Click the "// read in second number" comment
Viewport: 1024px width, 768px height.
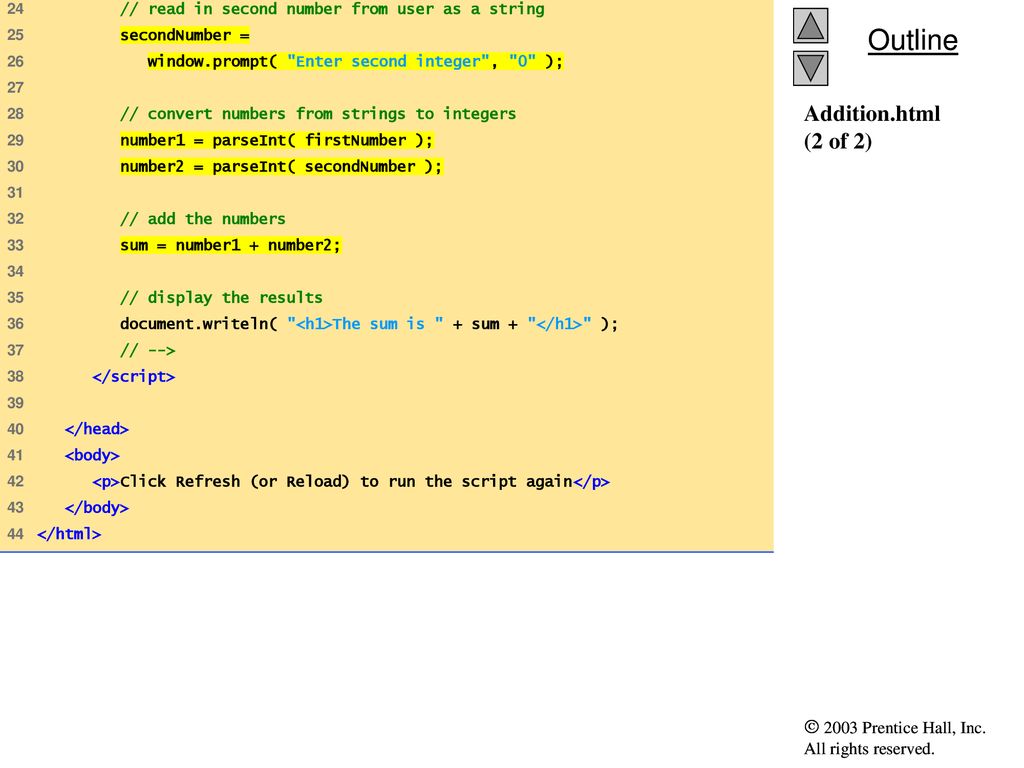click(x=332, y=9)
